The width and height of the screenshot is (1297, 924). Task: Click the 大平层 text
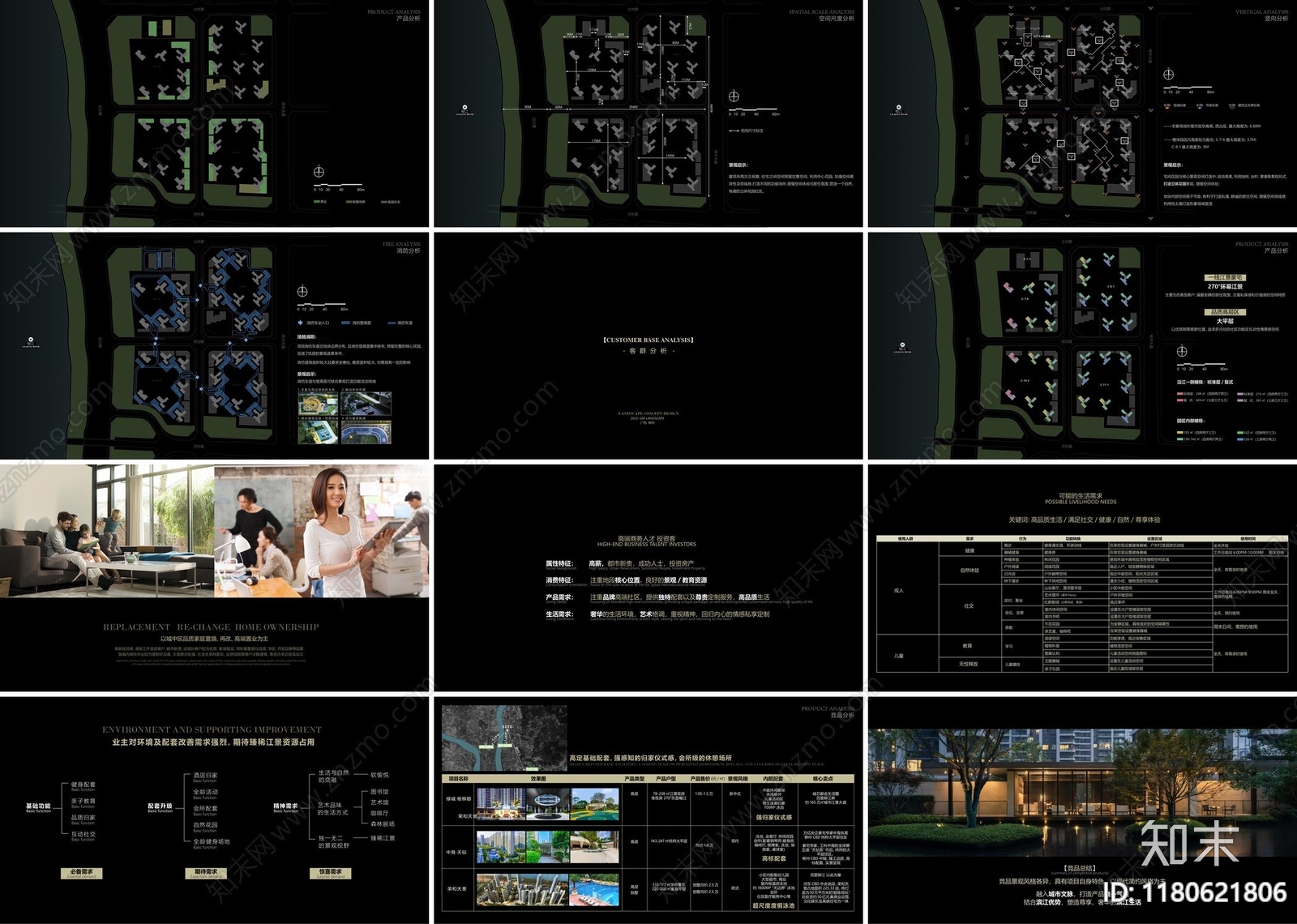(1225, 322)
